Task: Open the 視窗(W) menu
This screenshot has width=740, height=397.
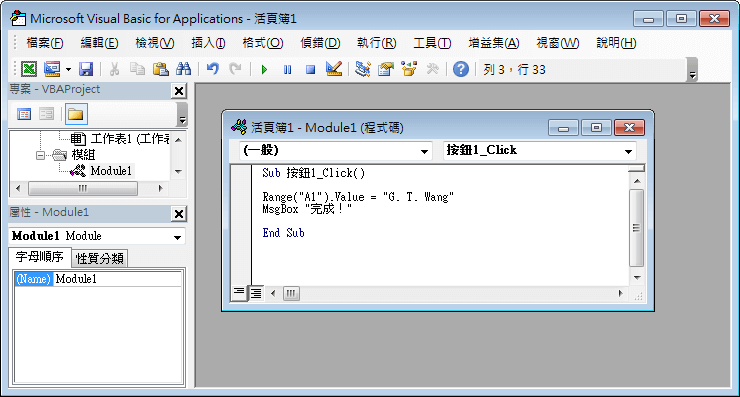Action: [557, 43]
